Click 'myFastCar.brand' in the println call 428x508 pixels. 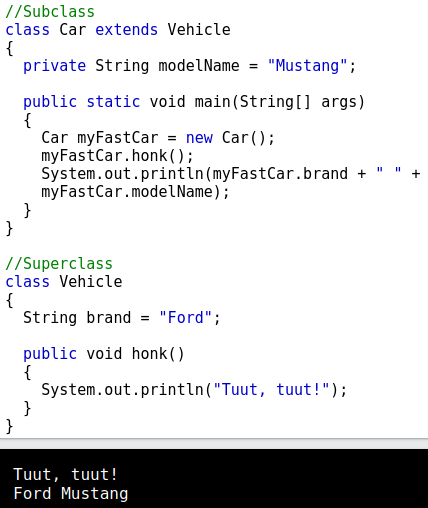coord(280,174)
